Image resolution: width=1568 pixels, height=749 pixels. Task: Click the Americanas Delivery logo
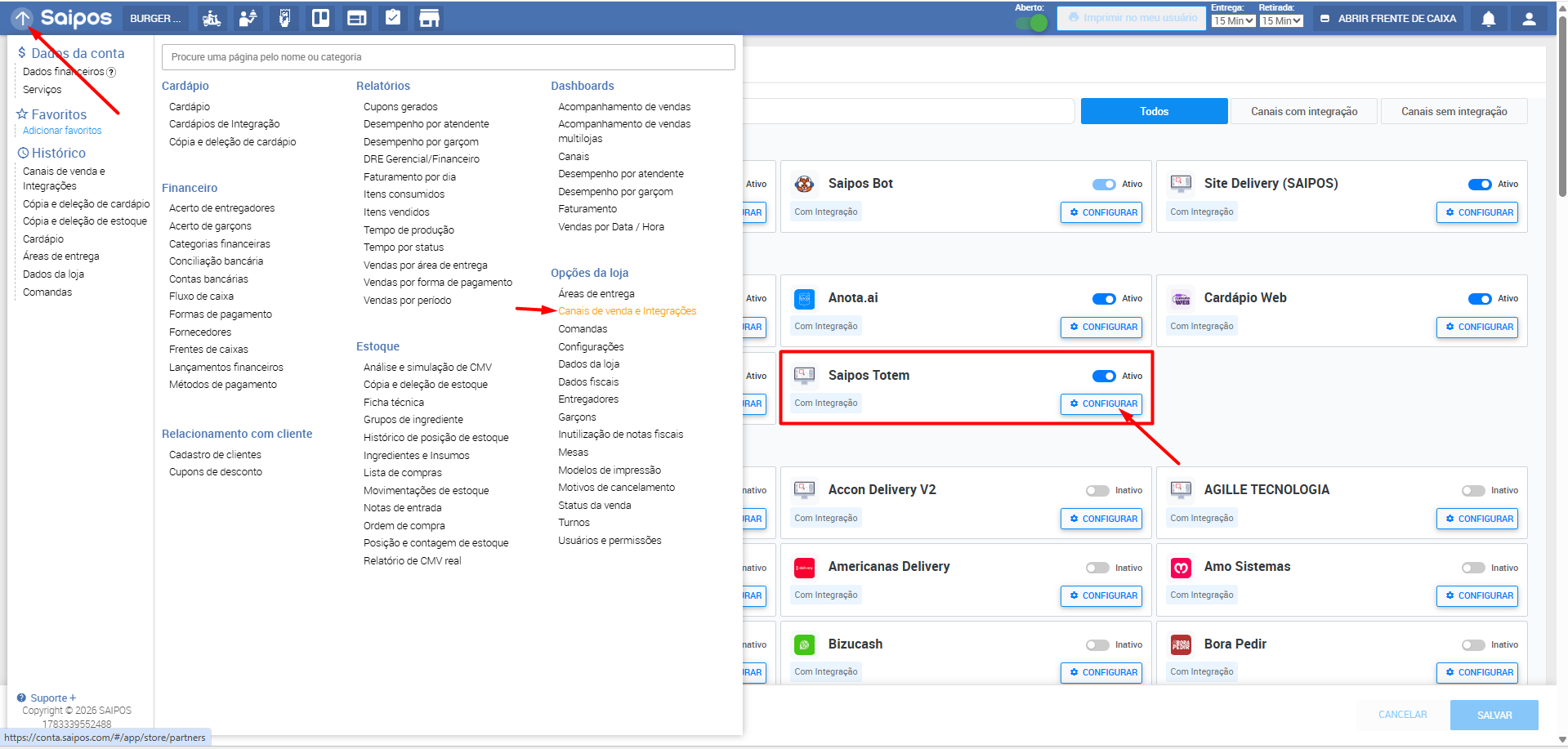(x=804, y=568)
